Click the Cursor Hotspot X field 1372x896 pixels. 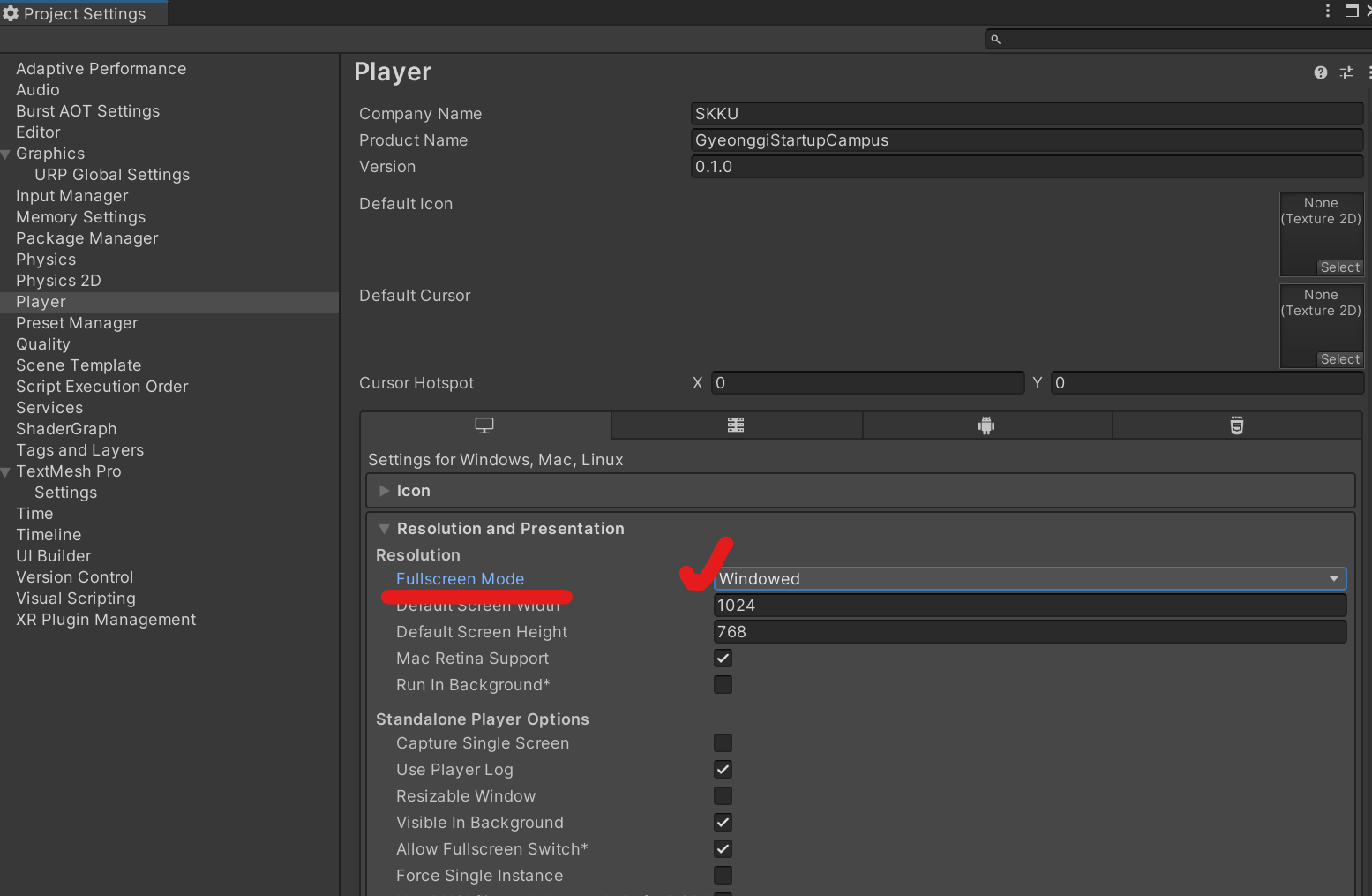coord(868,382)
